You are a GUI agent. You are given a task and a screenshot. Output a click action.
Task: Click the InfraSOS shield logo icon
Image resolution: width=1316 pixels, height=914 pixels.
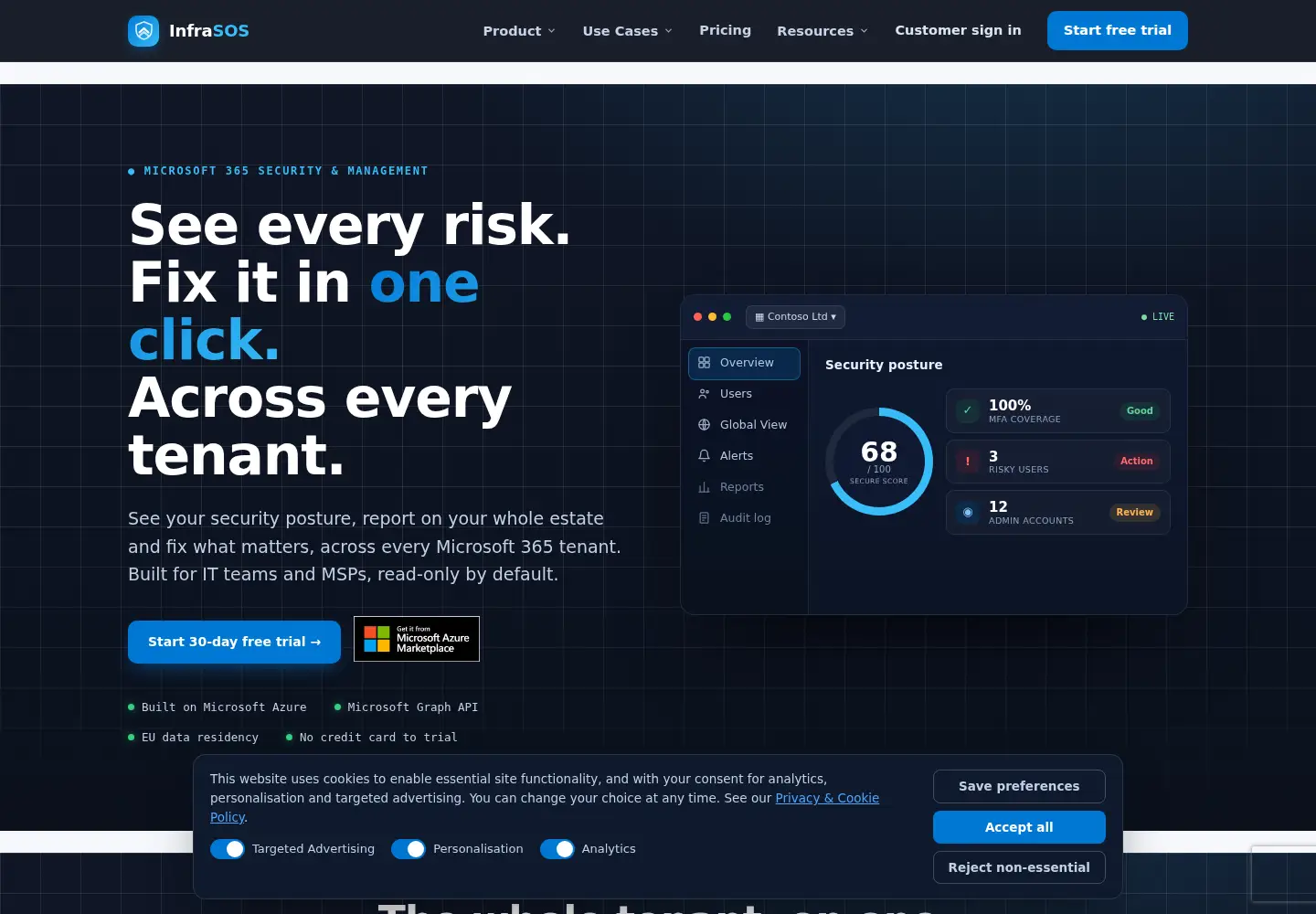[143, 31]
